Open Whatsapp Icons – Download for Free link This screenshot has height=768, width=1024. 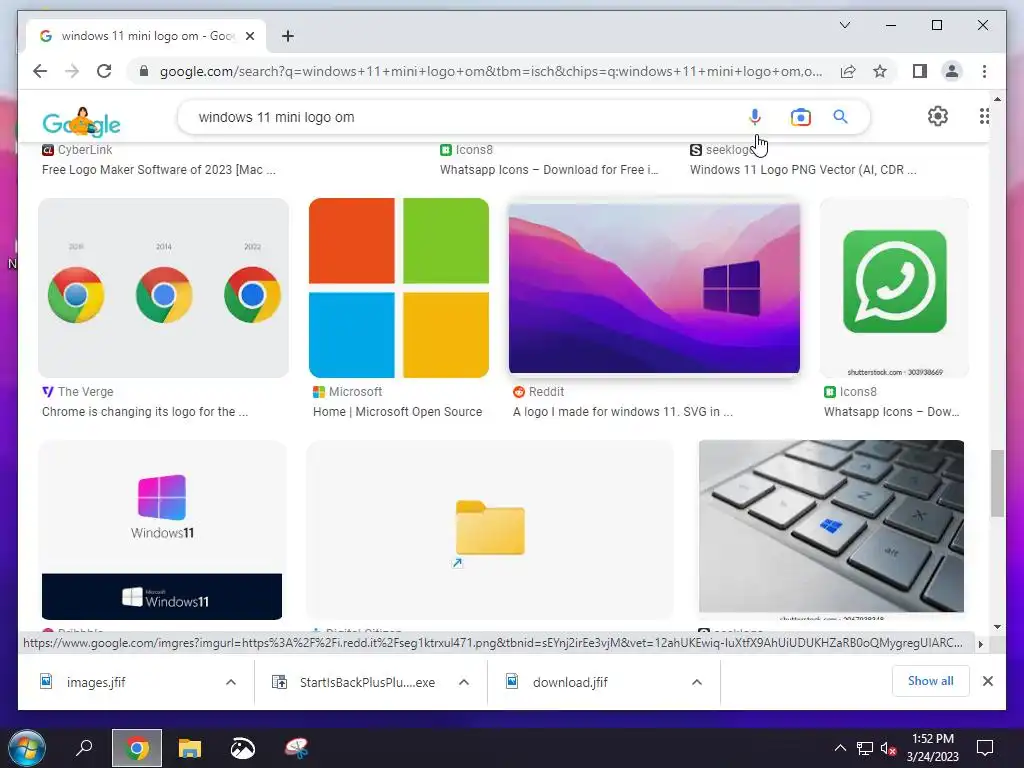(549, 170)
